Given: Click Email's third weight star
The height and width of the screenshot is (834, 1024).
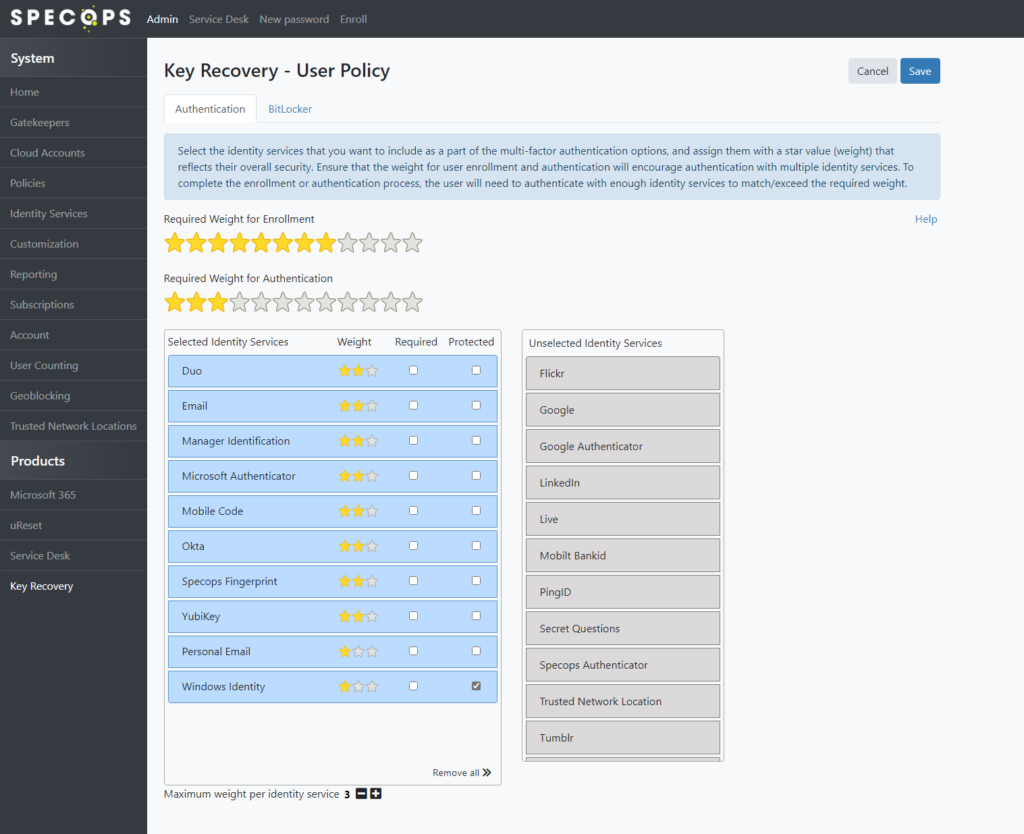Looking at the screenshot, I should click(372, 406).
